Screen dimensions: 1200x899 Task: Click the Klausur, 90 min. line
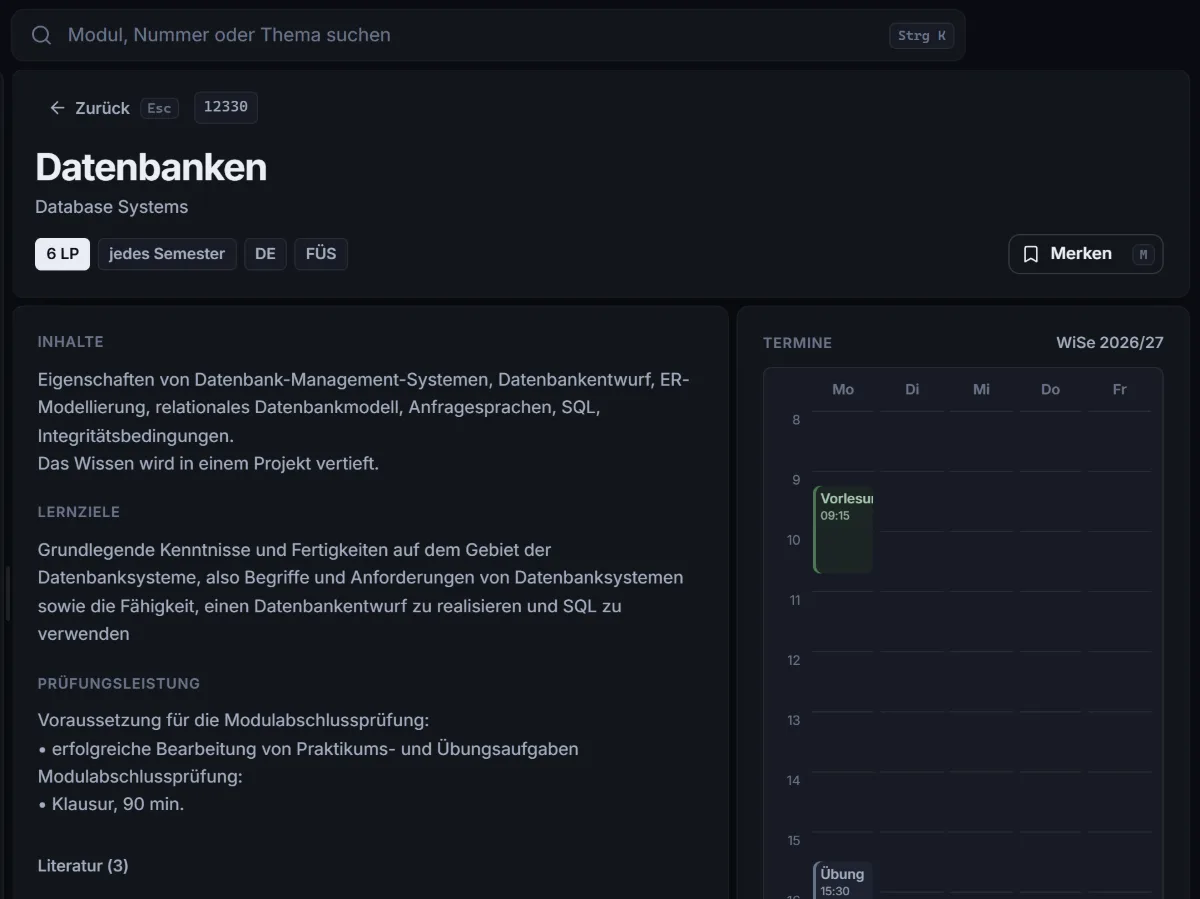pyautogui.click(x=111, y=804)
